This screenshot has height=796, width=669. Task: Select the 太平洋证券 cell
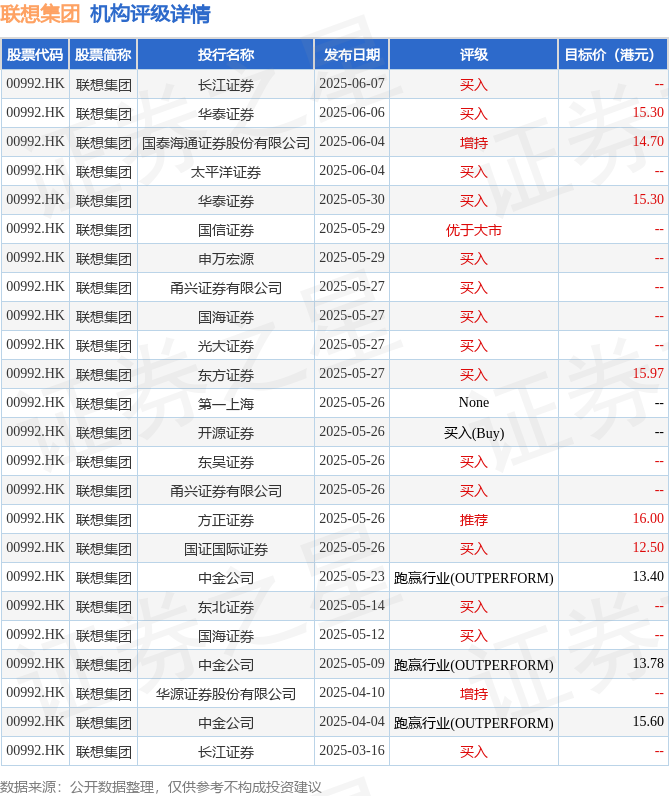[x=226, y=172]
